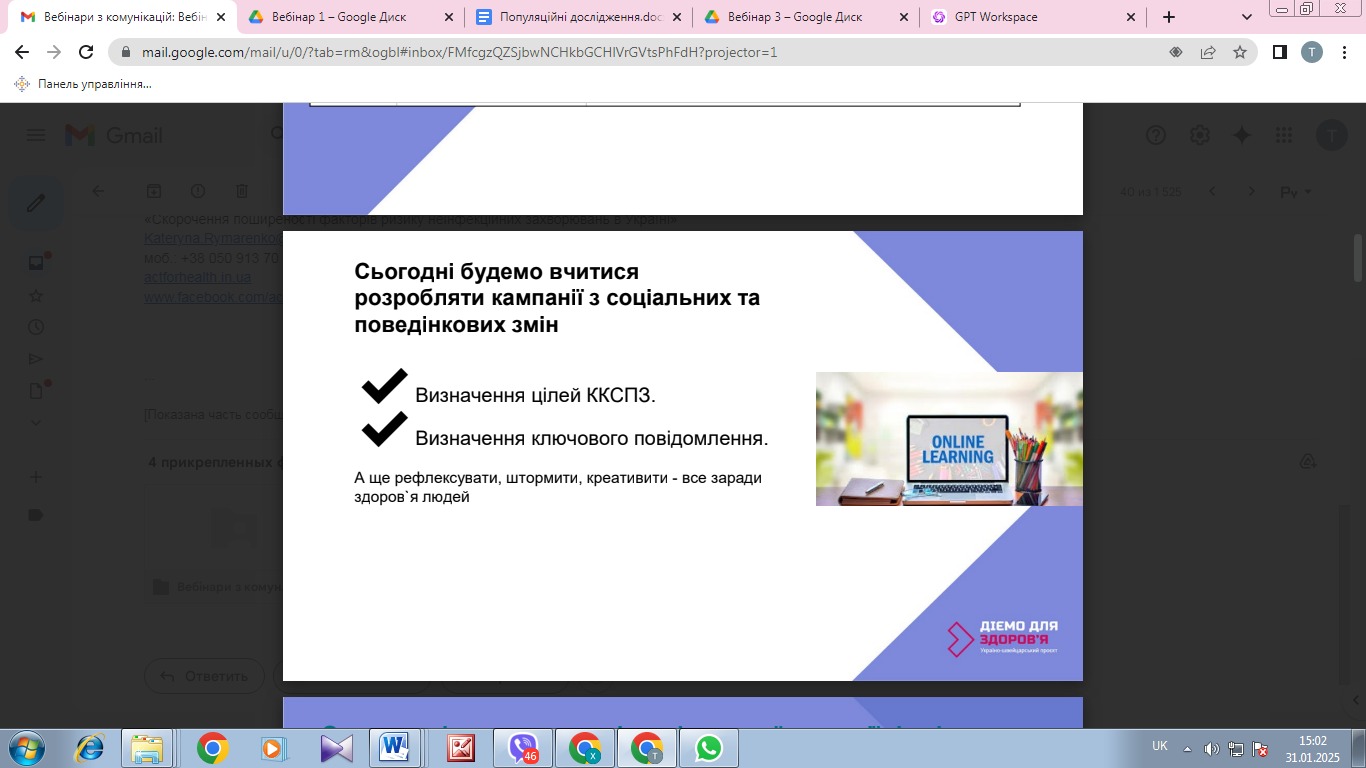
Task: Click the Ответить reply button
Action: (205, 676)
